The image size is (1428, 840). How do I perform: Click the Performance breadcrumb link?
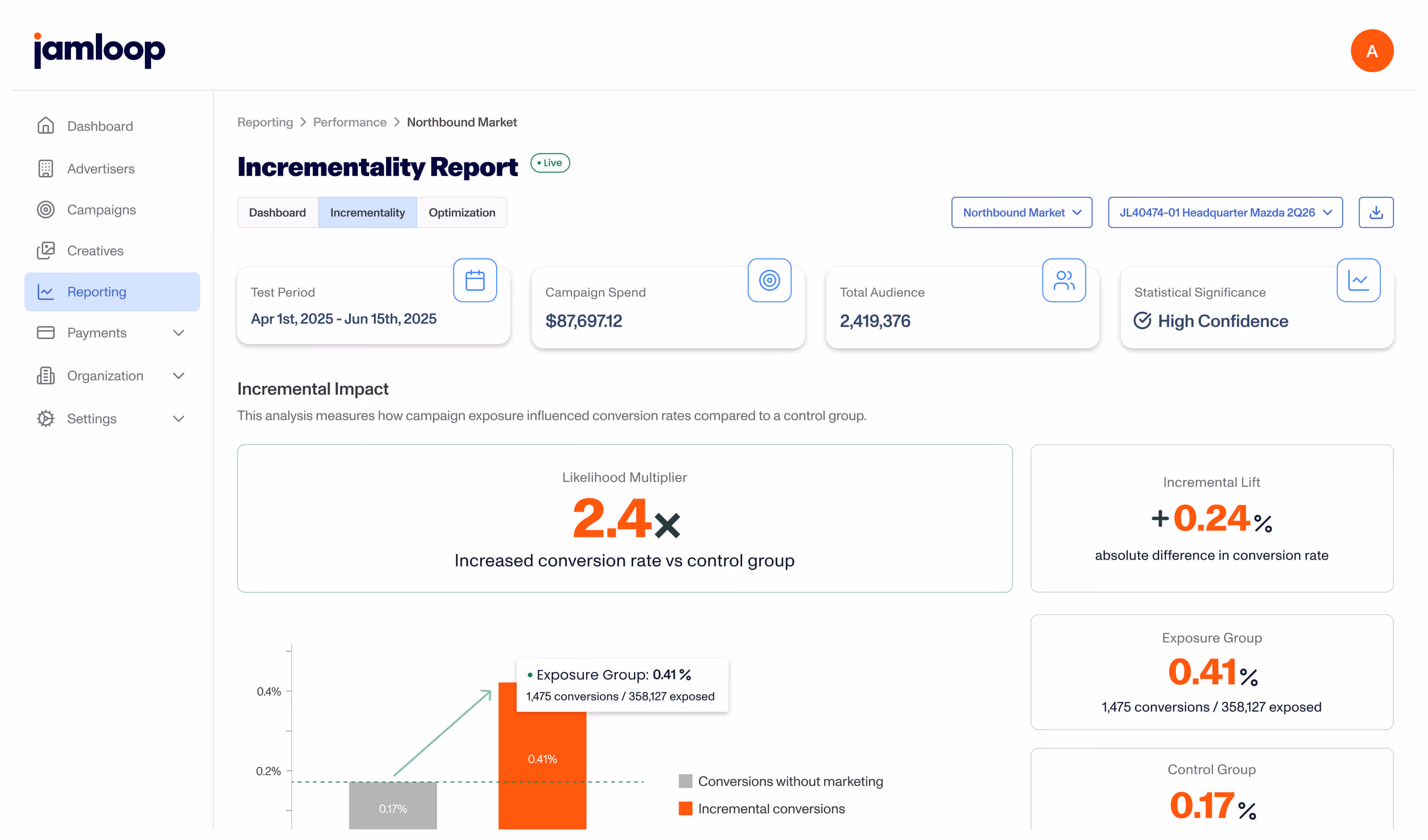point(350,122)
